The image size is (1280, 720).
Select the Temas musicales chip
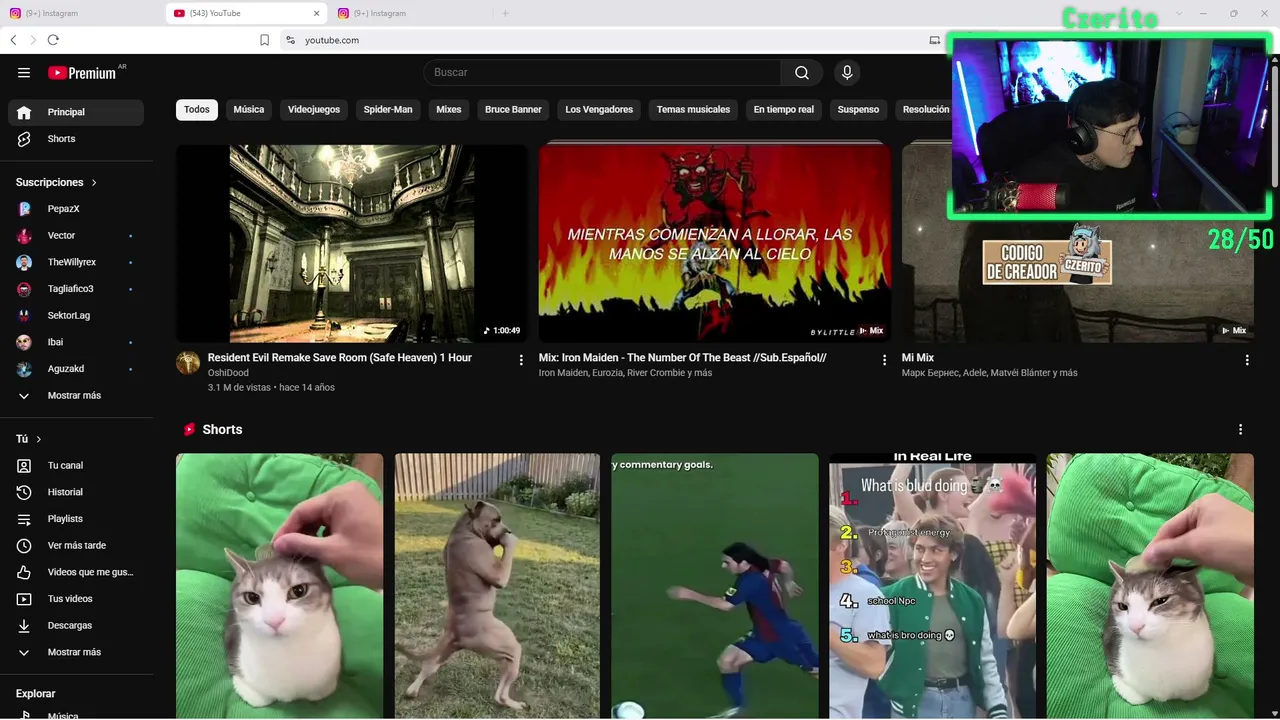pos(693,110)
